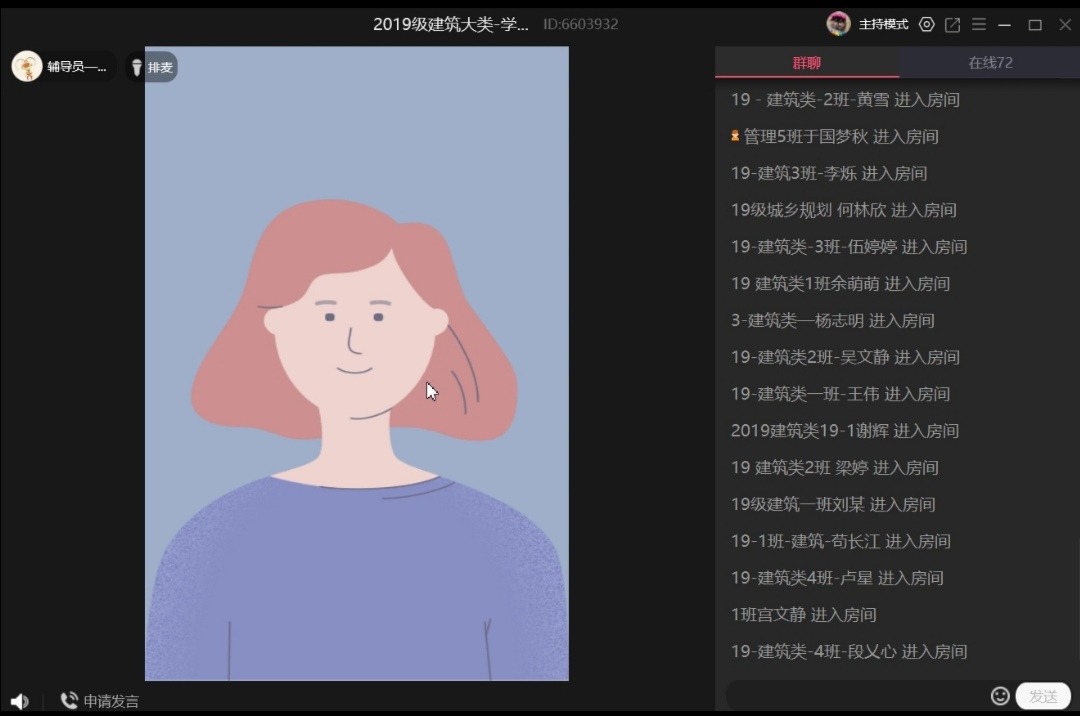
Task: Click message 19 建筑类1班余萌萌 进入房间
Action: click(840, 284)
